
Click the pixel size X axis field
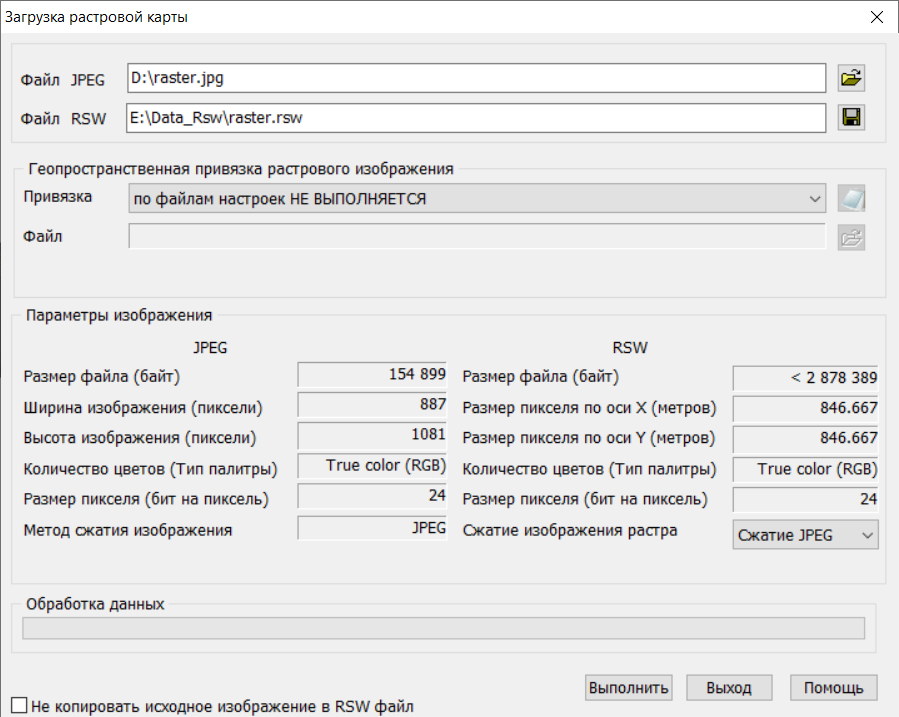(805, 408)
